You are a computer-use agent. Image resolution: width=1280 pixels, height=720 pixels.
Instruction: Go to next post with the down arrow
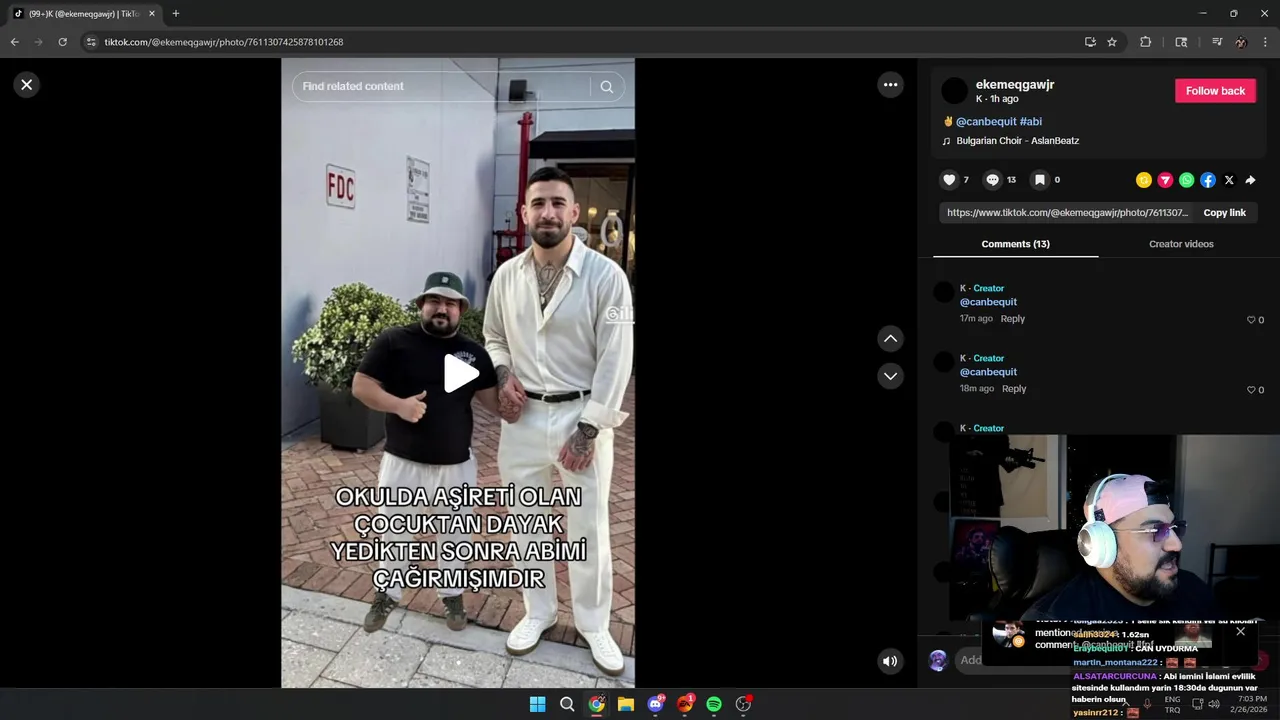tap(890, 376)
